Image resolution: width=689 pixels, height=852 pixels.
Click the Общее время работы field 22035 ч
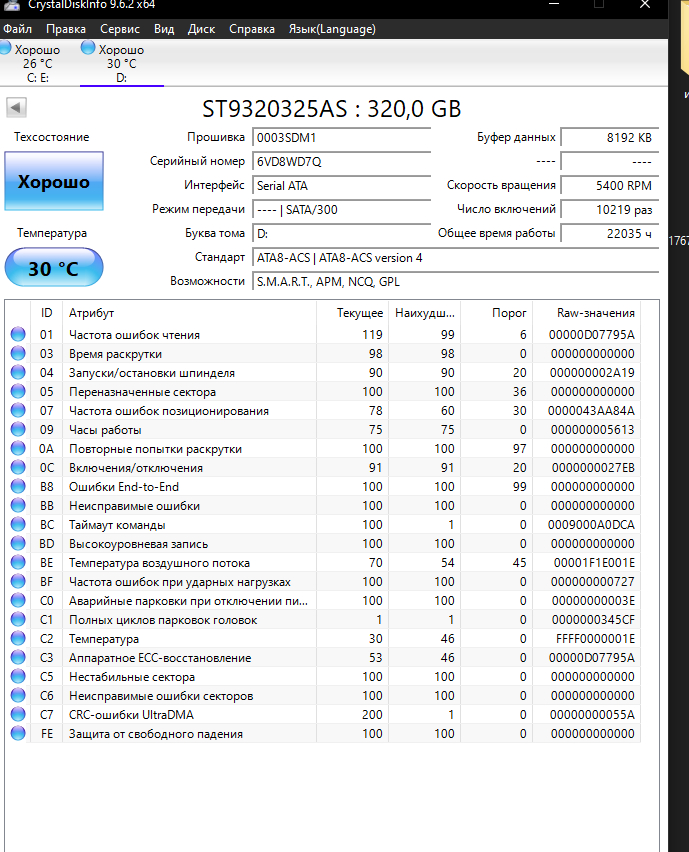[610, 233]
